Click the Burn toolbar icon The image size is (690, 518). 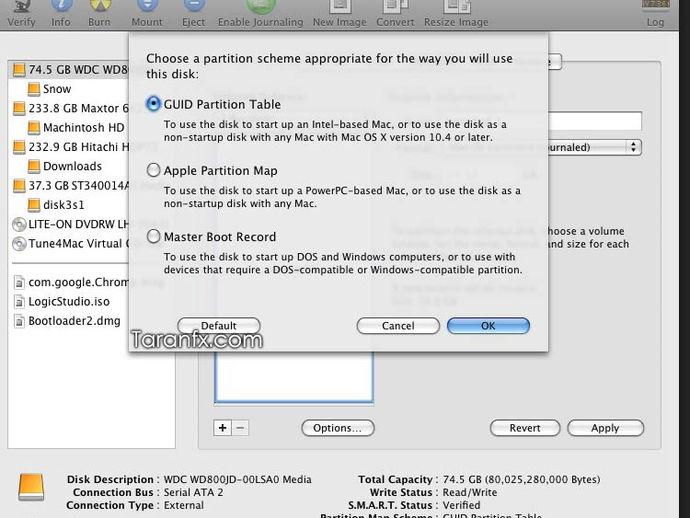100,7
